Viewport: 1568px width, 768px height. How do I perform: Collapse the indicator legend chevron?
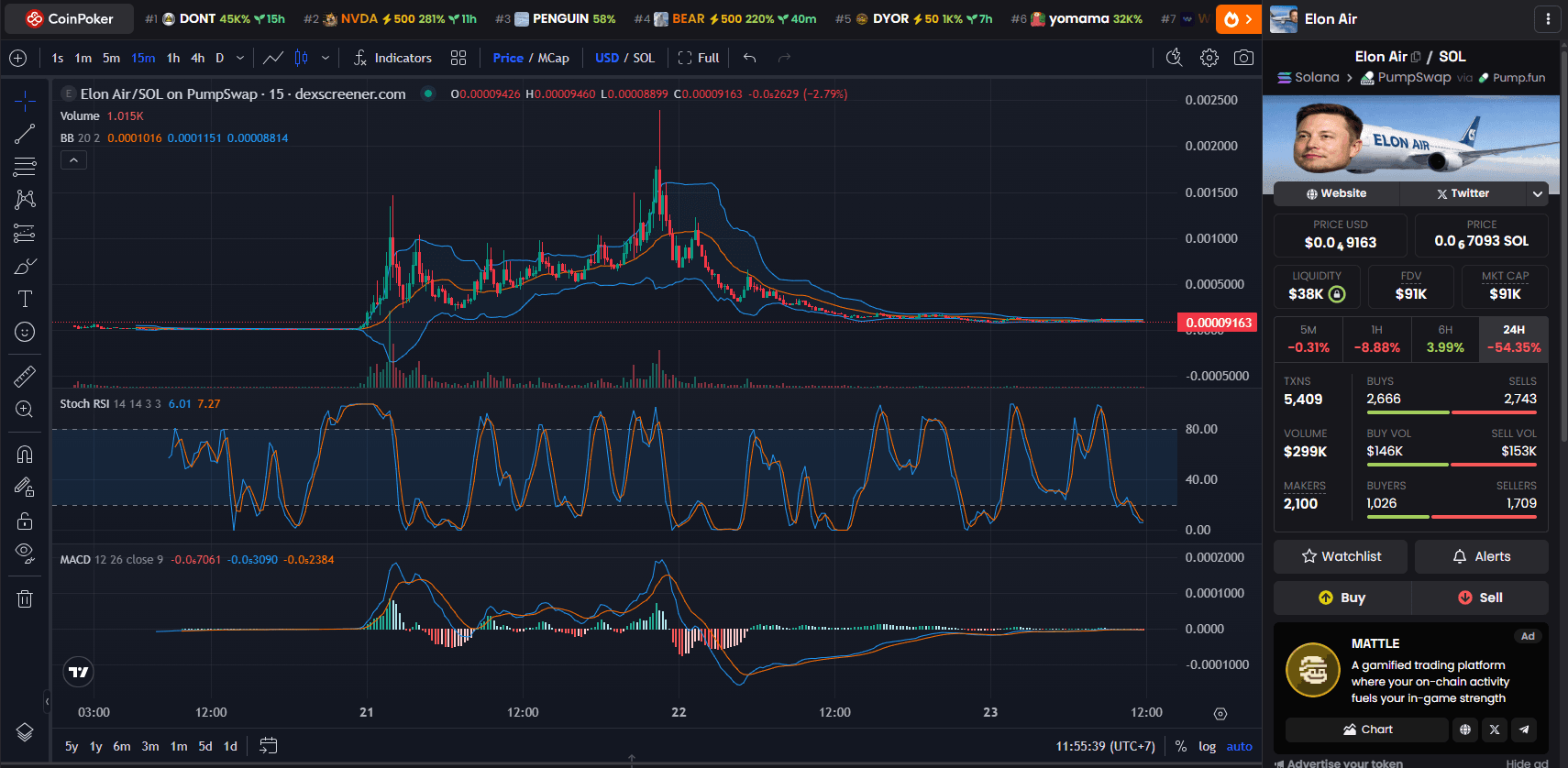pyautogui.click(x=73, y=160)
